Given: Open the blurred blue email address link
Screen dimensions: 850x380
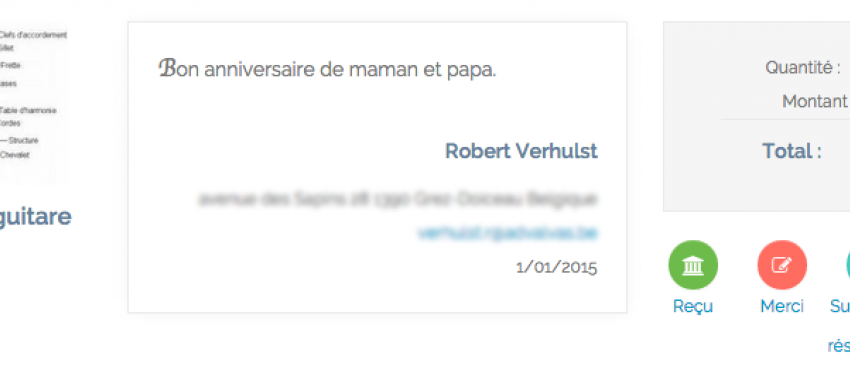Looking at the screenshot, I should pyautogui.click(x=507, y=233).
